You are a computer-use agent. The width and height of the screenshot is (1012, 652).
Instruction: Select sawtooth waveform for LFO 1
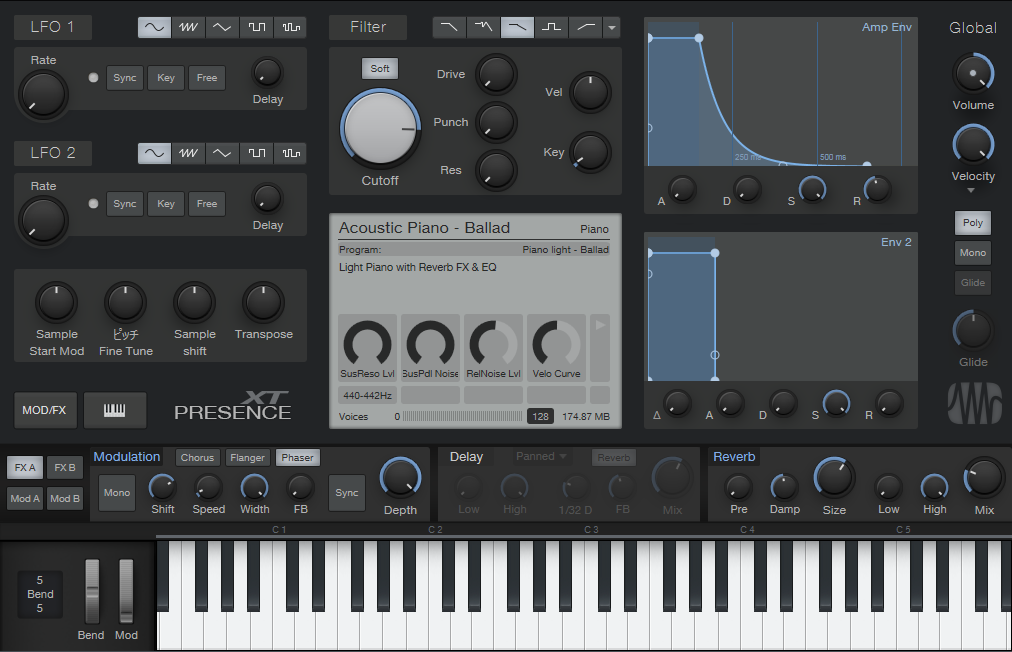[188, 27]
